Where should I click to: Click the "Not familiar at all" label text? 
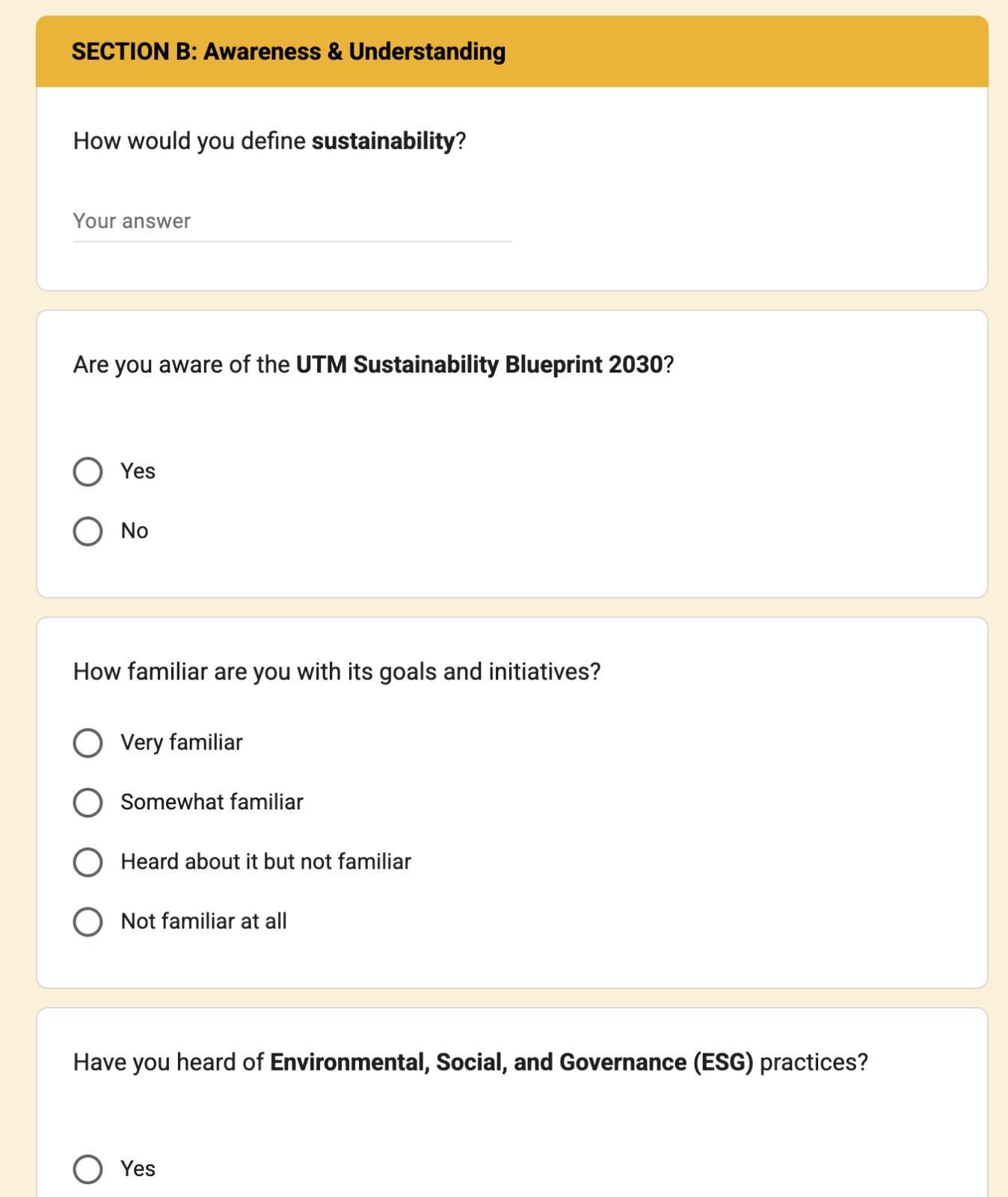coord(203,922)
